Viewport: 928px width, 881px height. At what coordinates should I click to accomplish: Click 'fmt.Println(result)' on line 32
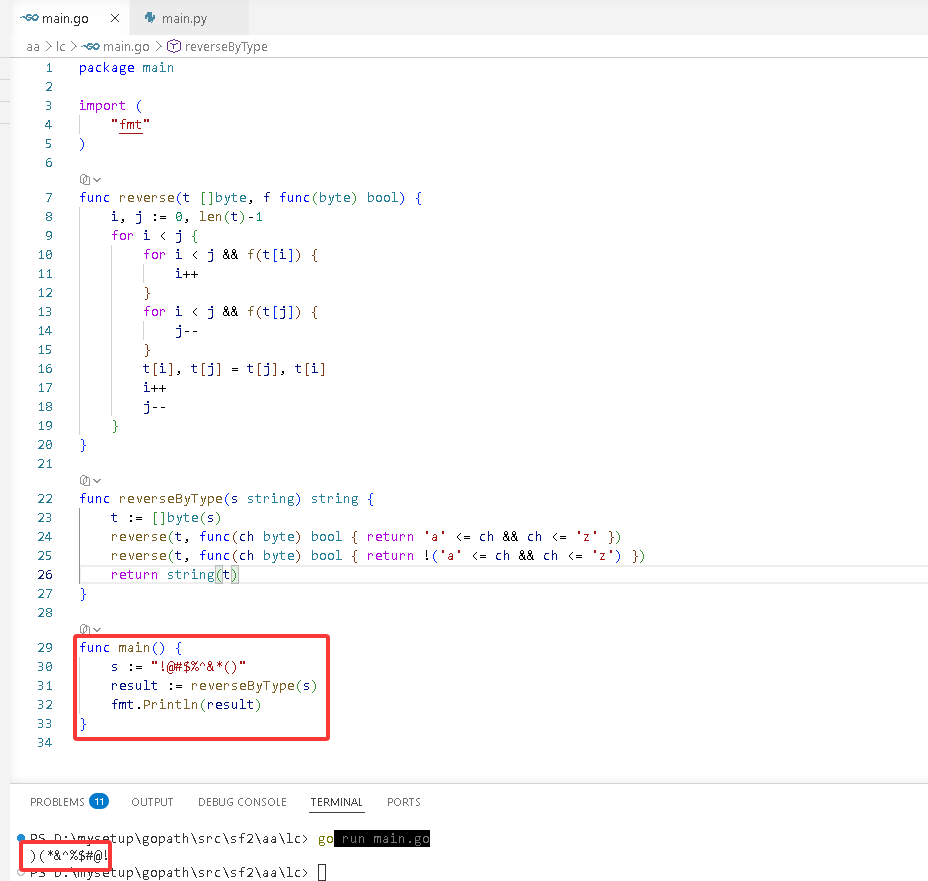[186, 705]
